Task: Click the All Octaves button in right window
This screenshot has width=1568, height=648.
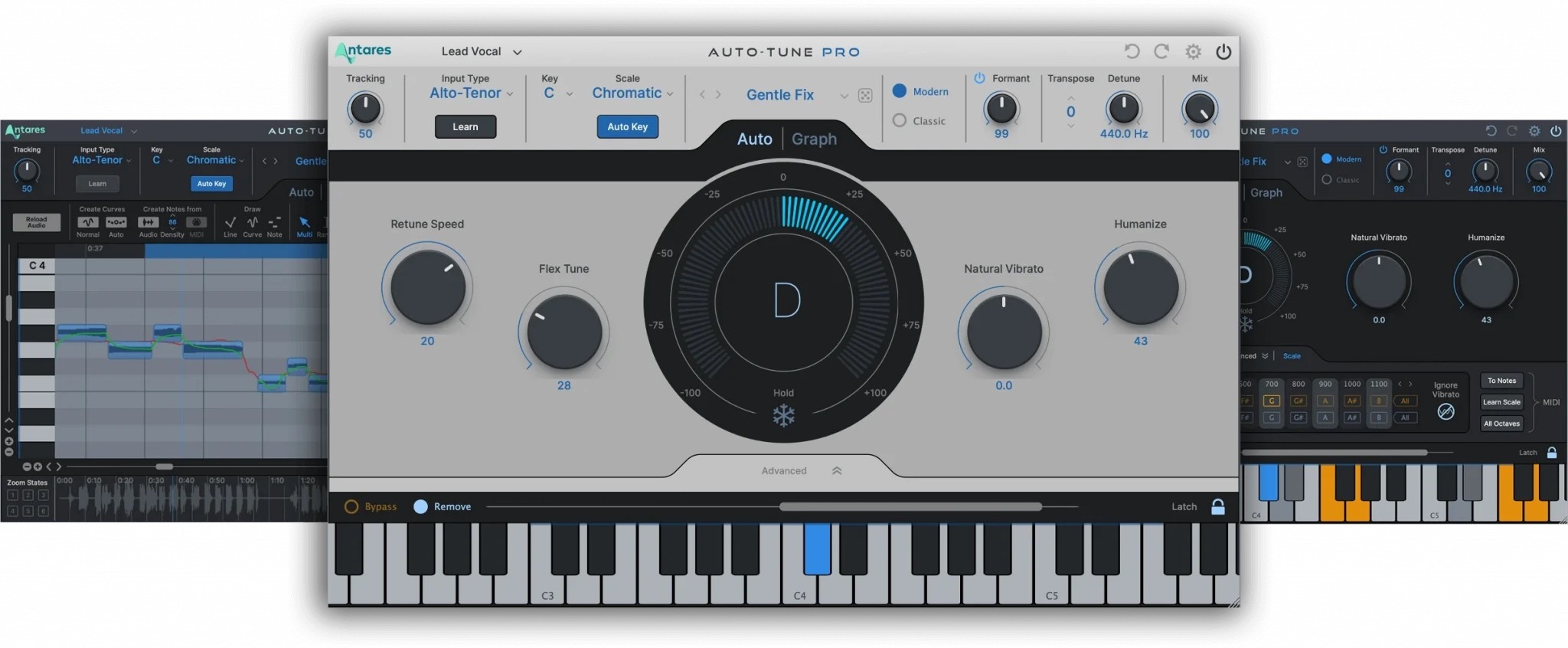Action: point(1501,424)
